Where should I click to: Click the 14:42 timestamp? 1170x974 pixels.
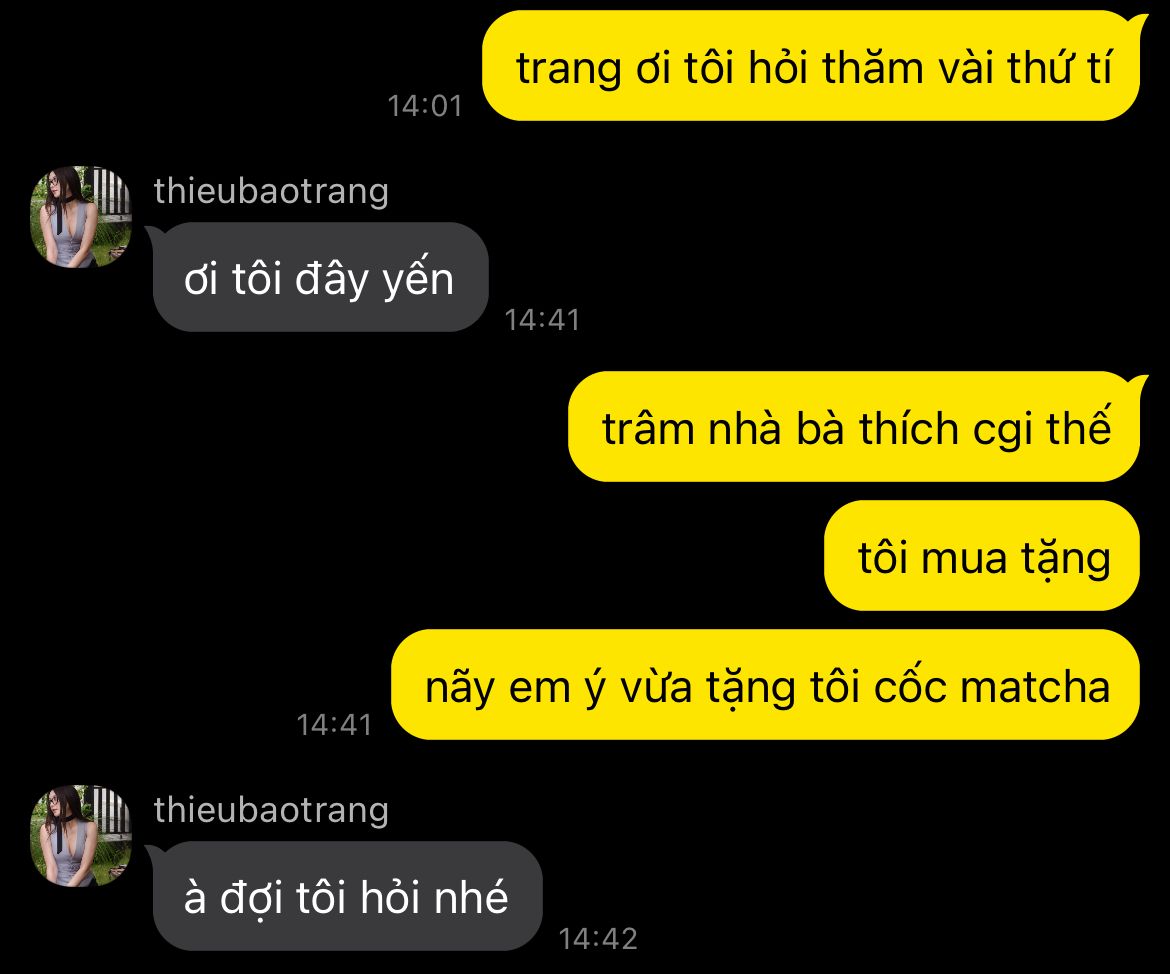tap(598, 939)
